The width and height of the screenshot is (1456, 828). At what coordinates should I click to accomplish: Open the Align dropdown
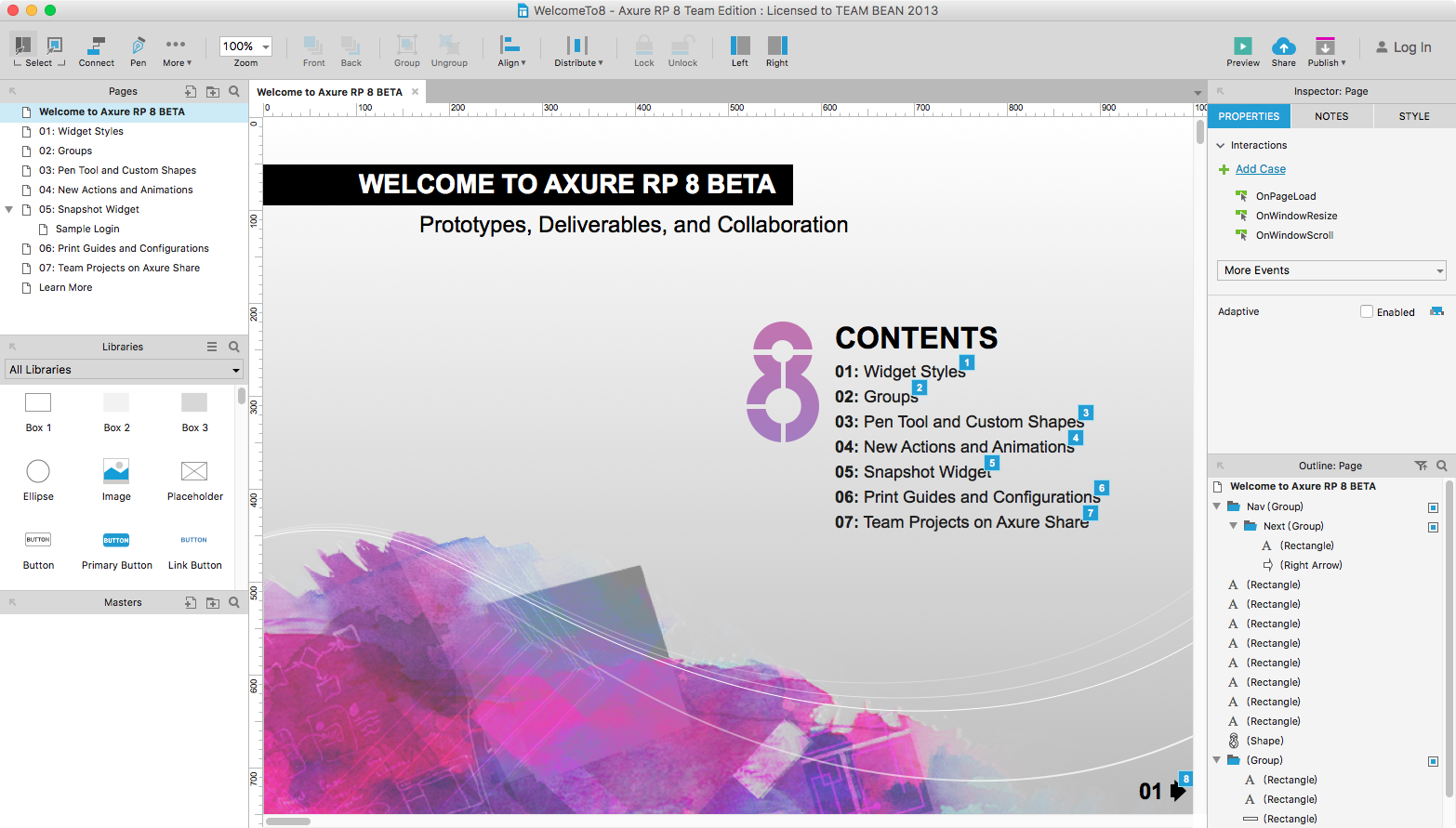(511, 51)
